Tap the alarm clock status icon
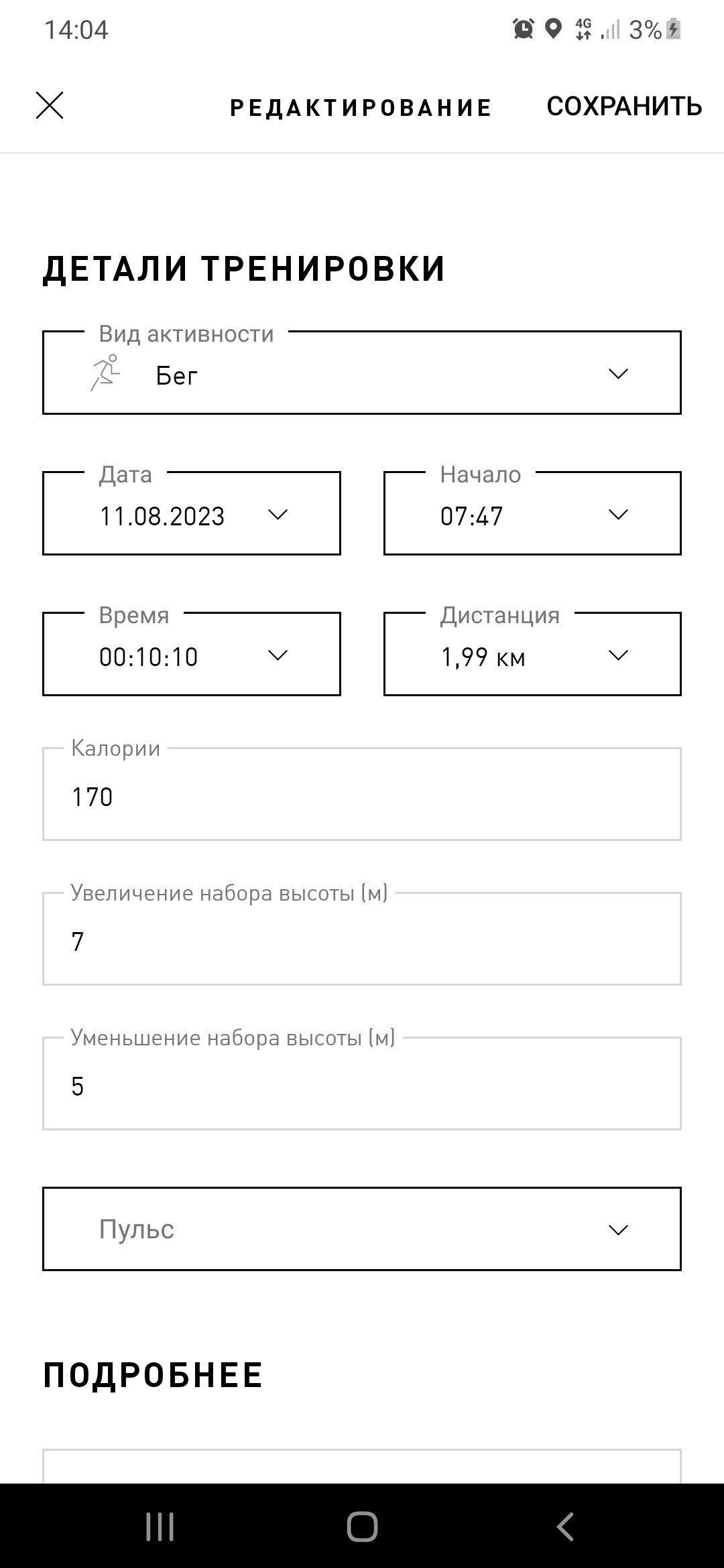The width and height of the screenshot is (724, 1568). click(523, 29)
